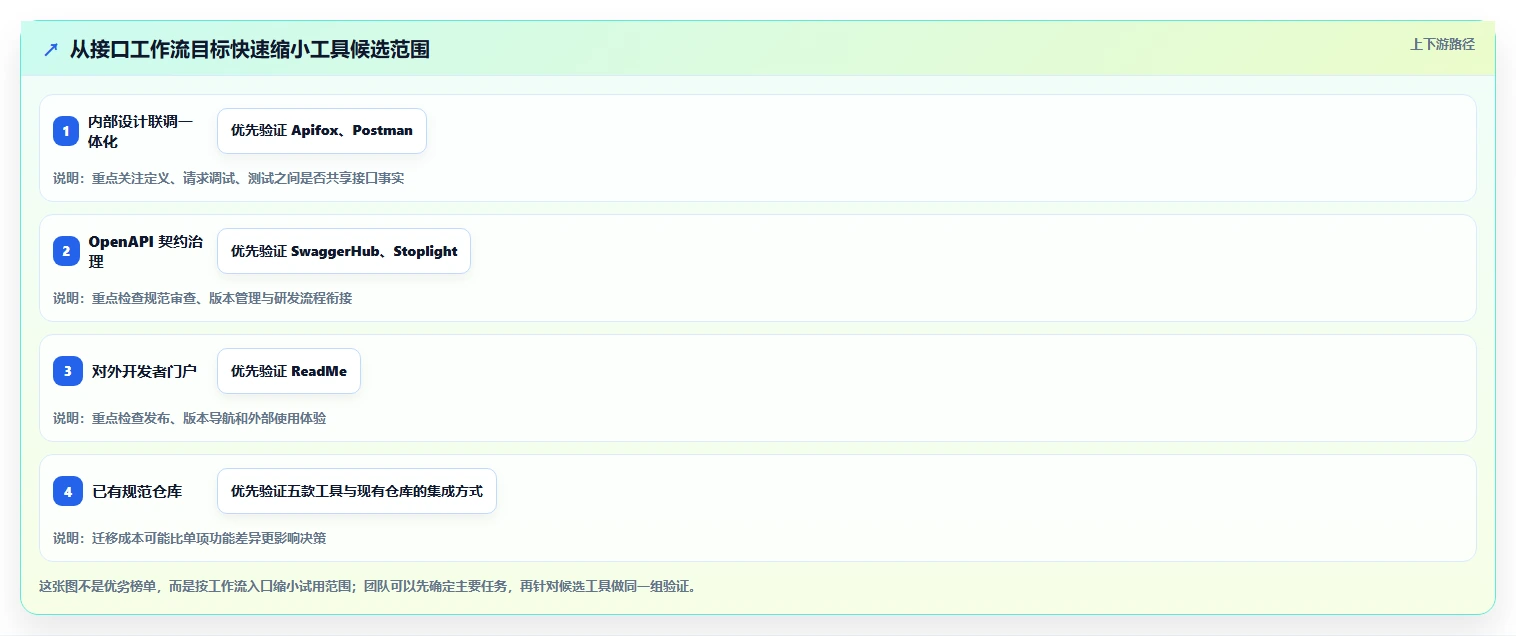Click step number 1 badge
The width and height of the screenshot is (1516, 636).
[66, 131]
